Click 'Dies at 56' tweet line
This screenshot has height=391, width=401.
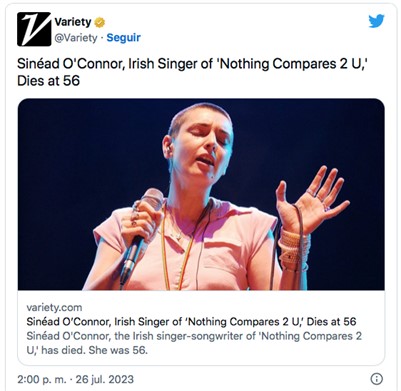[49, 80]
